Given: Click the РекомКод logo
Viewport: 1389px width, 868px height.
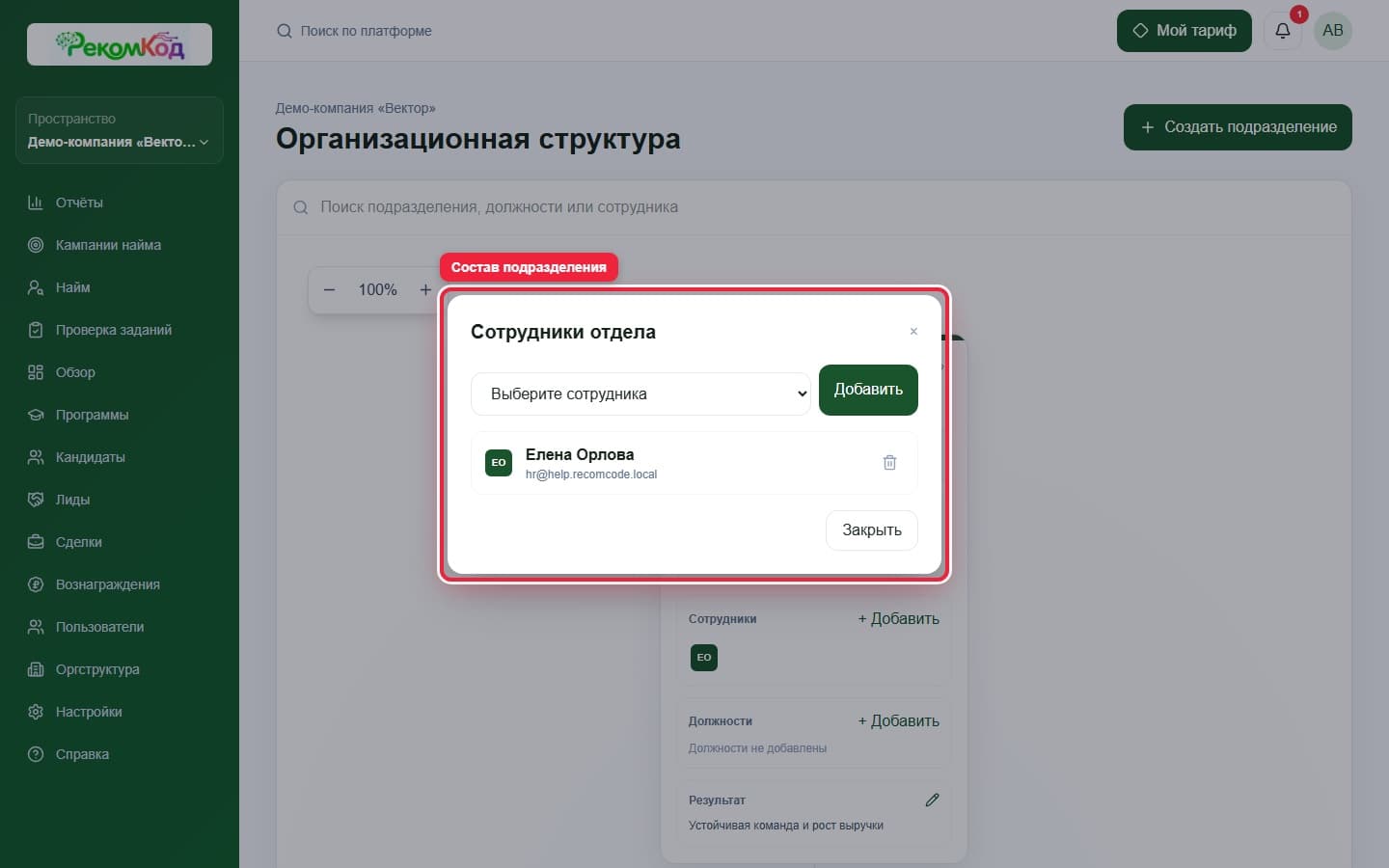Looking at the screenshot, I should pyautogui.click(x=120, y=44).
